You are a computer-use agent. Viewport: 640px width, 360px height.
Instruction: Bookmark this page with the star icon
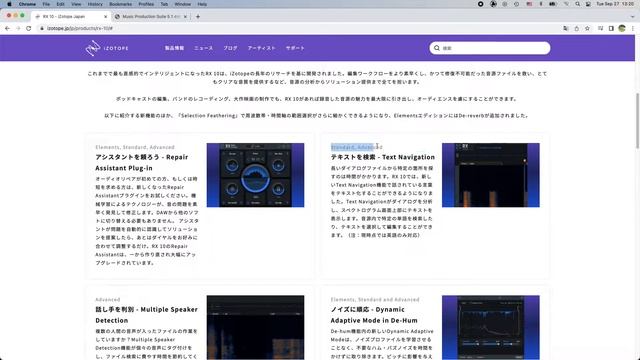coord(587,28)
